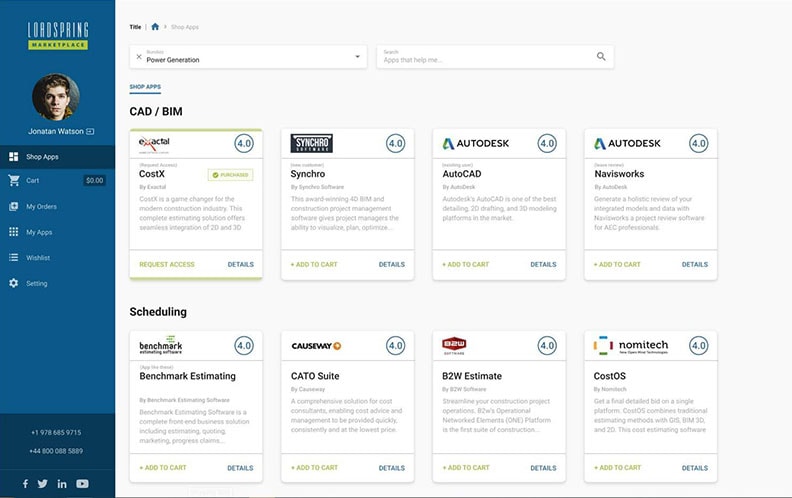This screenshot has height=498, width=792.
Task: Open Facebook social icon
Action: 25,483
